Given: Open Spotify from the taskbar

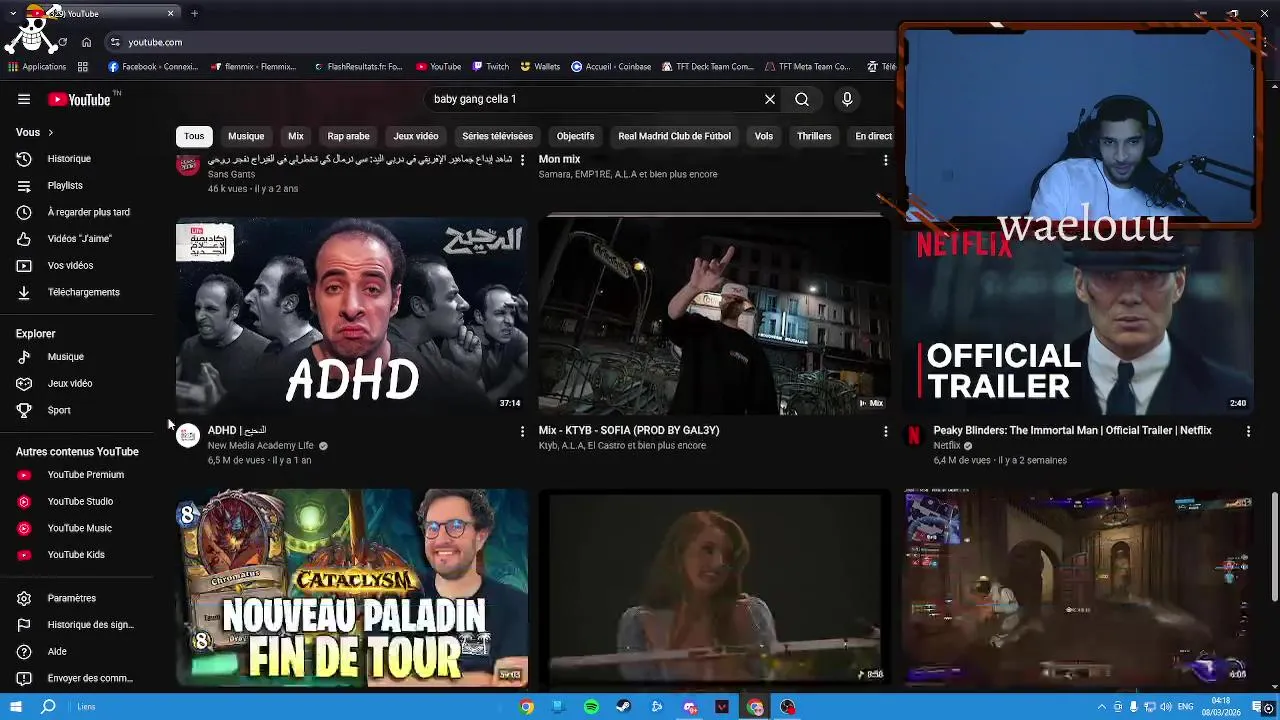Looking at the screenshot, I should [x=591, y=707].
